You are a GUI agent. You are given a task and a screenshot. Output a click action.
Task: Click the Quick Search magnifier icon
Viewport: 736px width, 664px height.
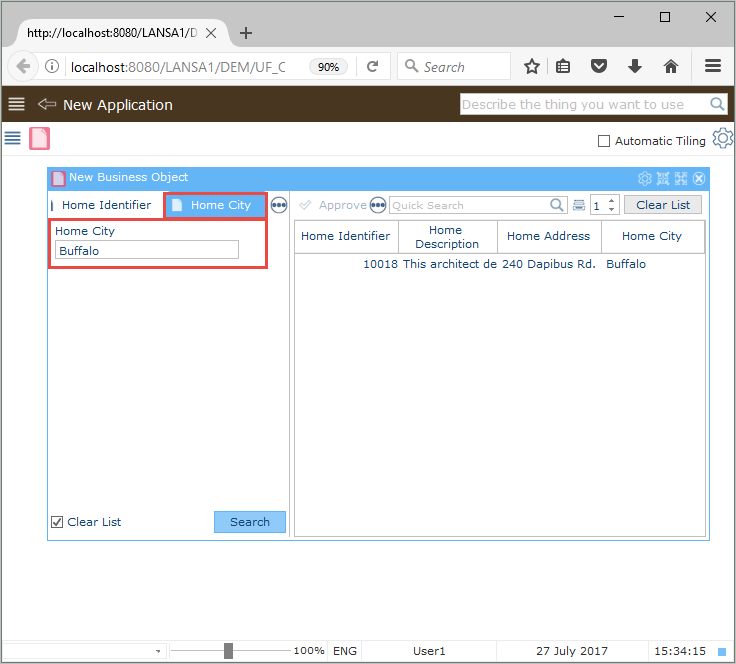click(557, 205)
